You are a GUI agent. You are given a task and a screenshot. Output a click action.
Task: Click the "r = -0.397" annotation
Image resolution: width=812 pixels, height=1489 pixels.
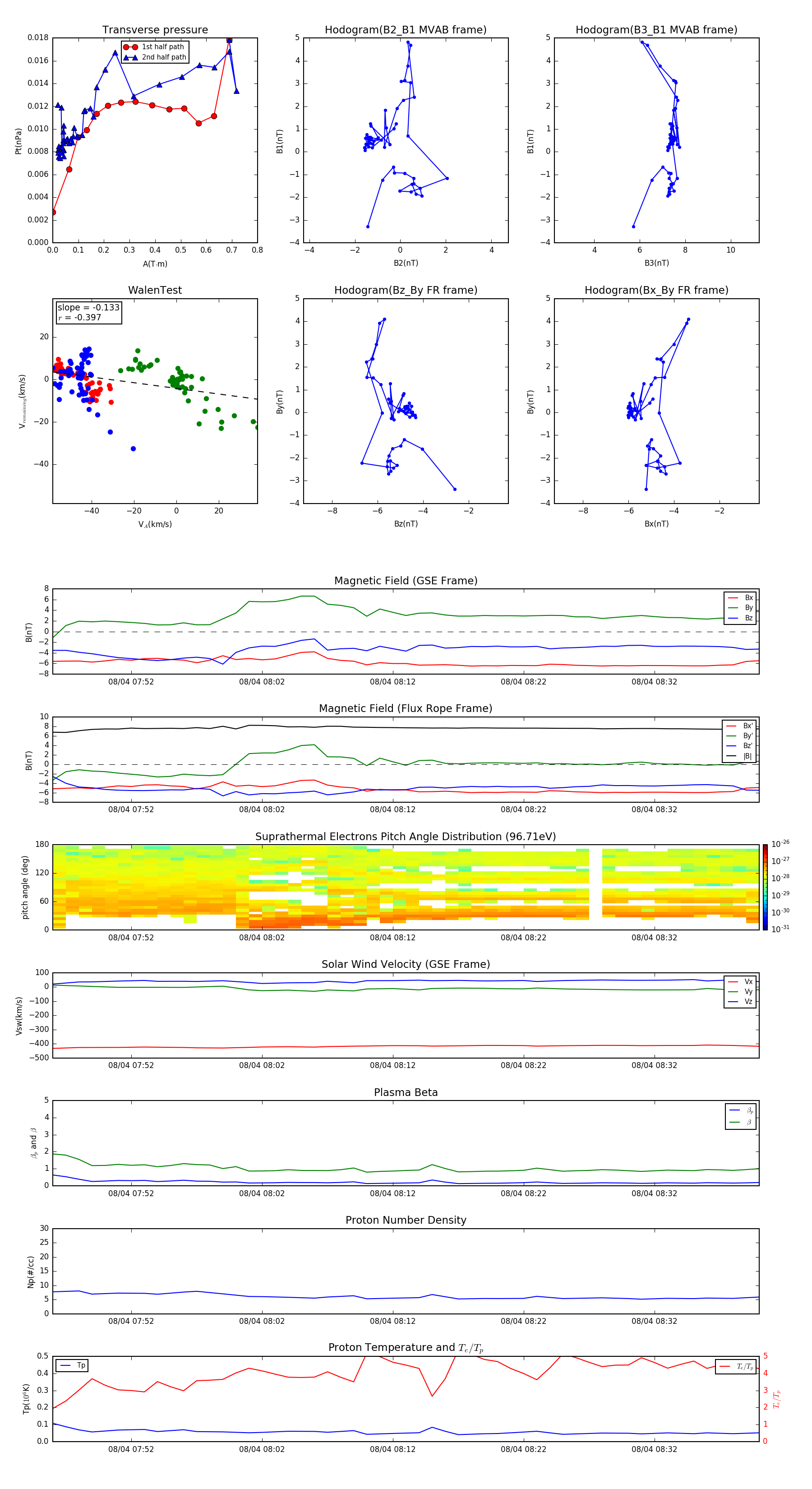click(80, 317)
